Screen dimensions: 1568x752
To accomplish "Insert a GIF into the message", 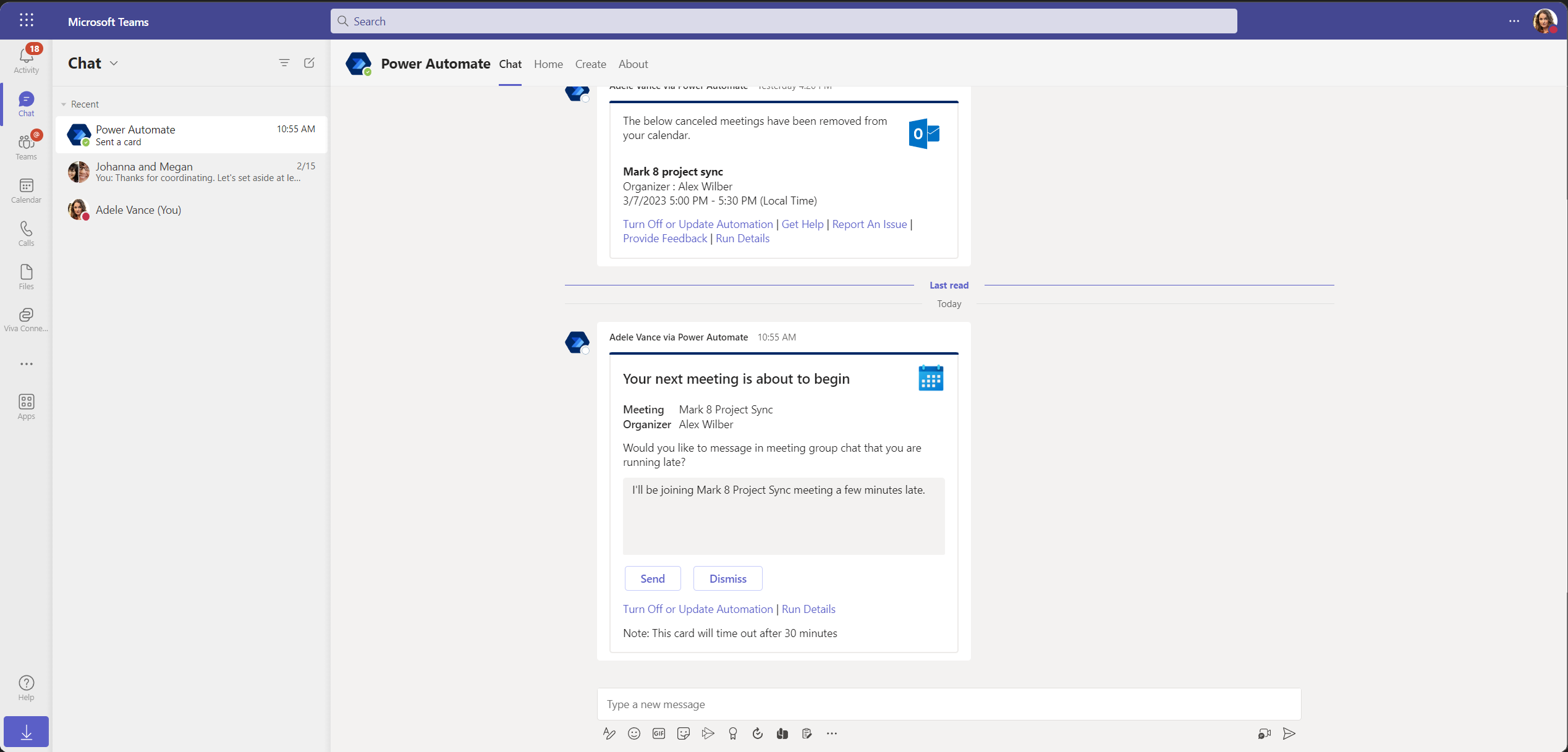I will (x=659, y=733).
